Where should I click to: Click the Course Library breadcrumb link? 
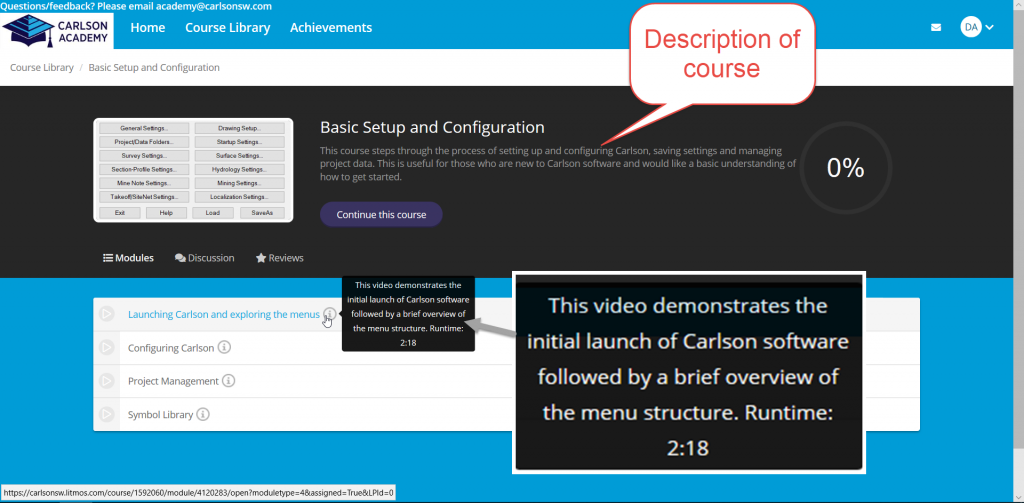tap(42, 67)
